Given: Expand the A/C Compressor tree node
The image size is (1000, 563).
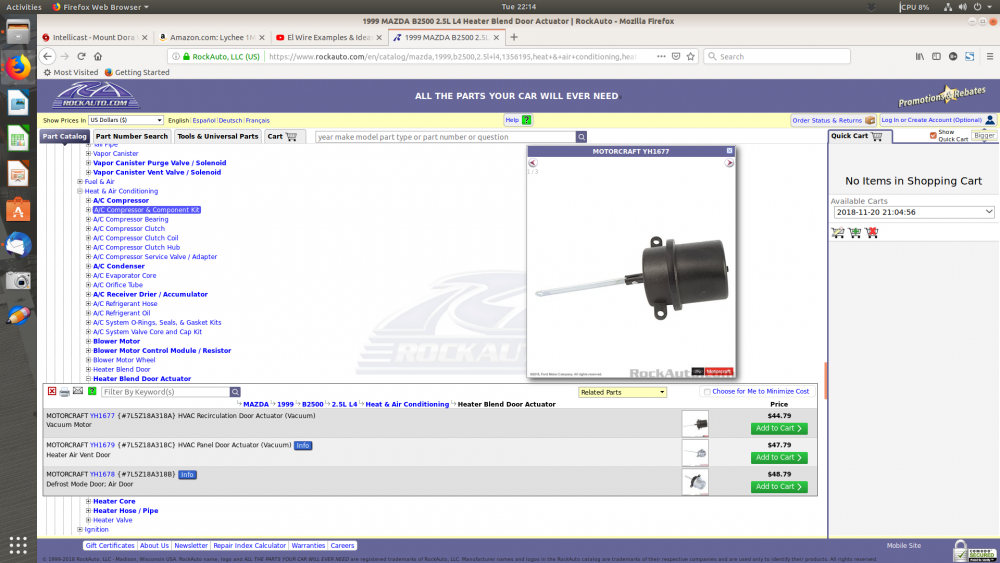Looking at the screenshot, I should click(89, 201).
